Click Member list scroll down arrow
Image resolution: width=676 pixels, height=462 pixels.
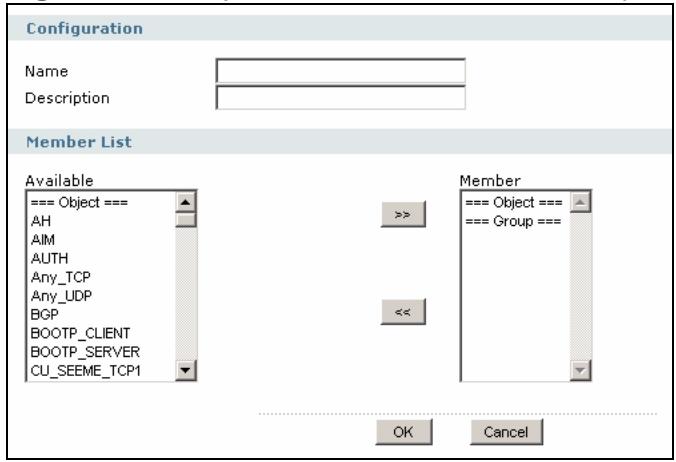(580, 370)
